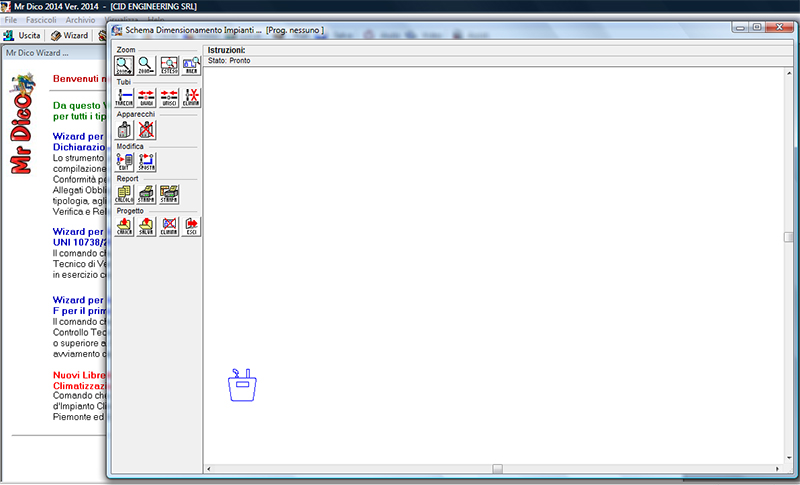Select the Zoom in (Zoom+) tool
Screen dimensions: 800x485
tap(125, 66)
